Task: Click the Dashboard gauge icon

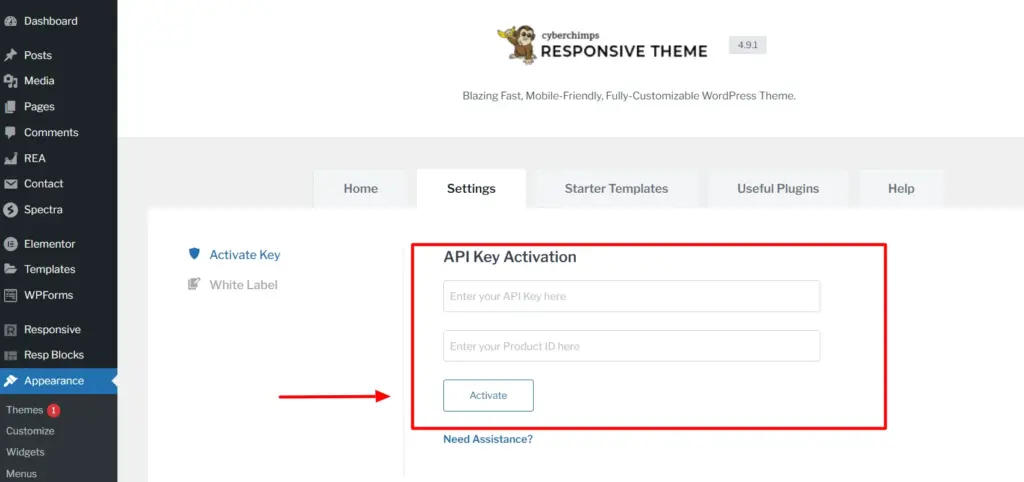Action: (10, 21)
